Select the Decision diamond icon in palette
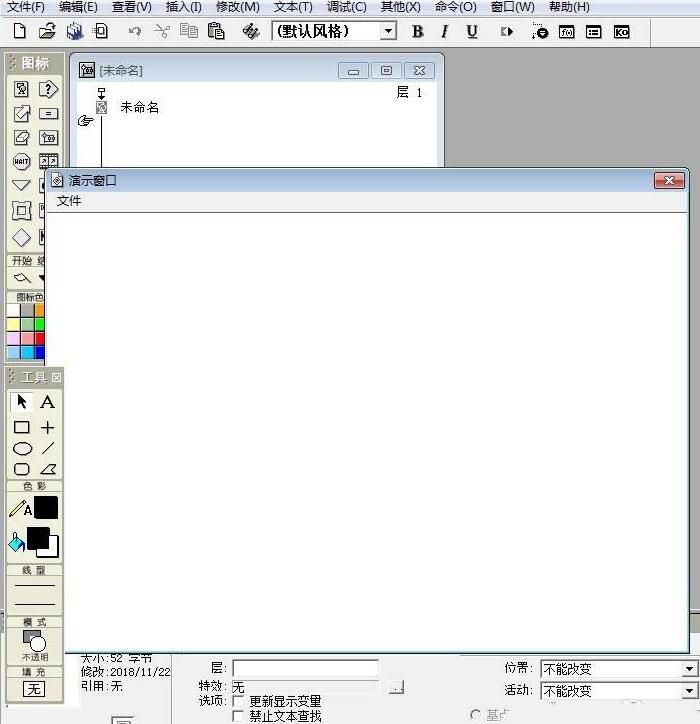The height and width of the screenshot is (724, 700). coord(21,238)
